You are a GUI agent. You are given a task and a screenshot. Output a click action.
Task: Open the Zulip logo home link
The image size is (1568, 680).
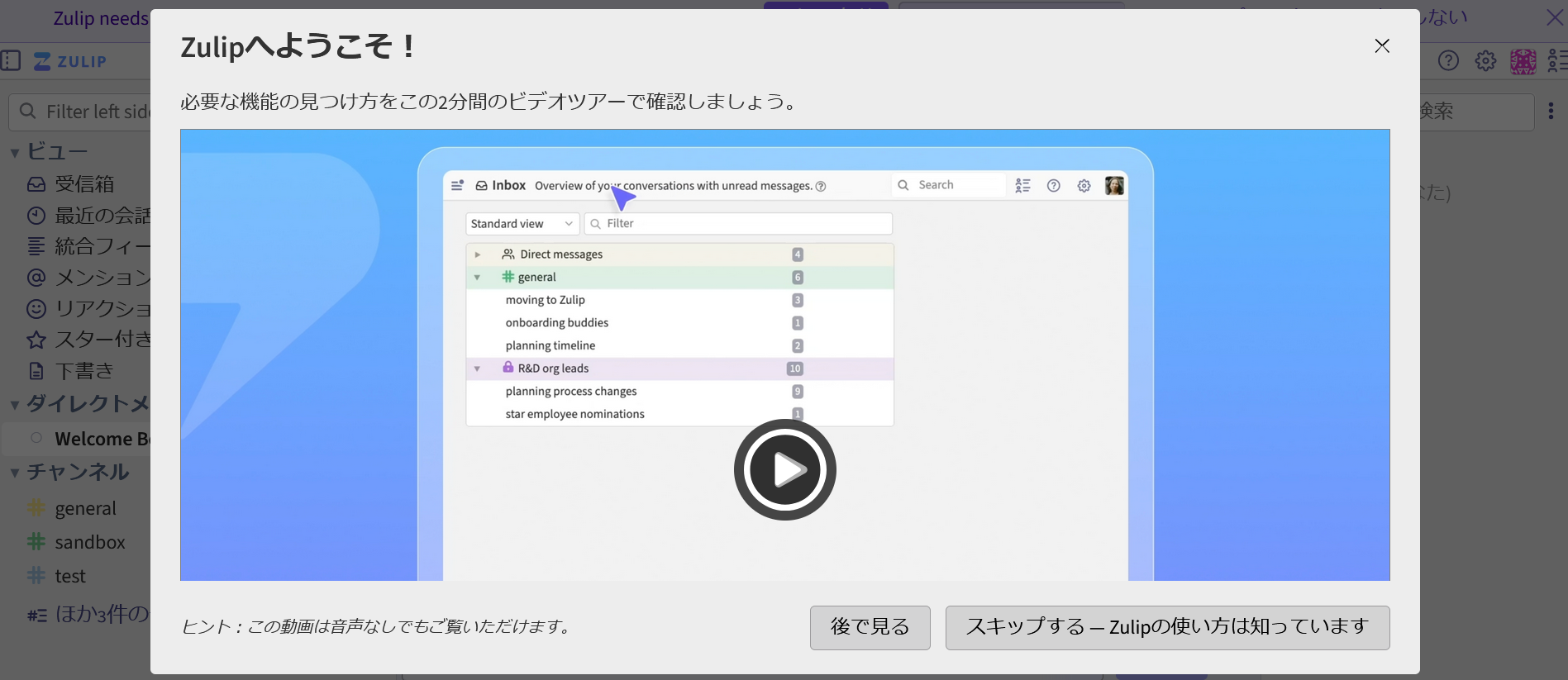(70, 61)
